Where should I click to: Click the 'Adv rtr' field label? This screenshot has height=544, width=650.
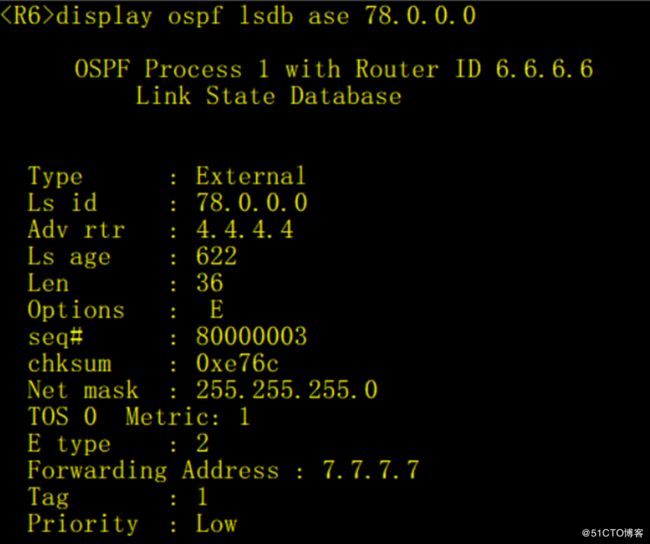[x=76, y=229]
